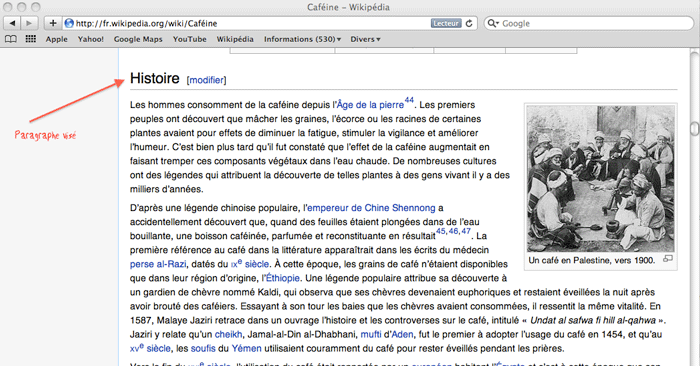The width and height of the screenshot is (700, 366).
Task: Open footnote reference 44
Action: point(409,100)
